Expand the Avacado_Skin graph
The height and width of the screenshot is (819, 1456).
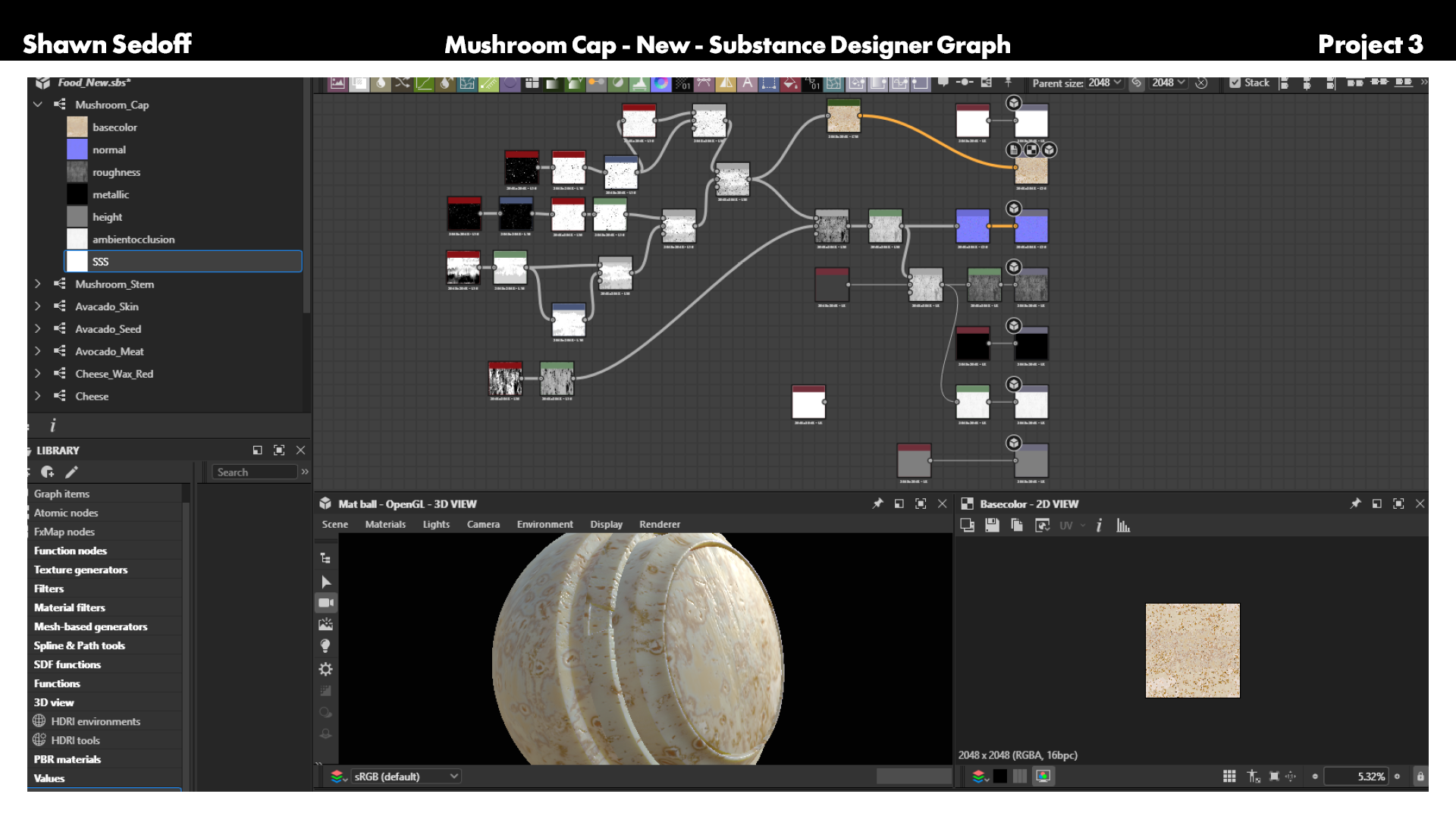click(x=37, y=306)
